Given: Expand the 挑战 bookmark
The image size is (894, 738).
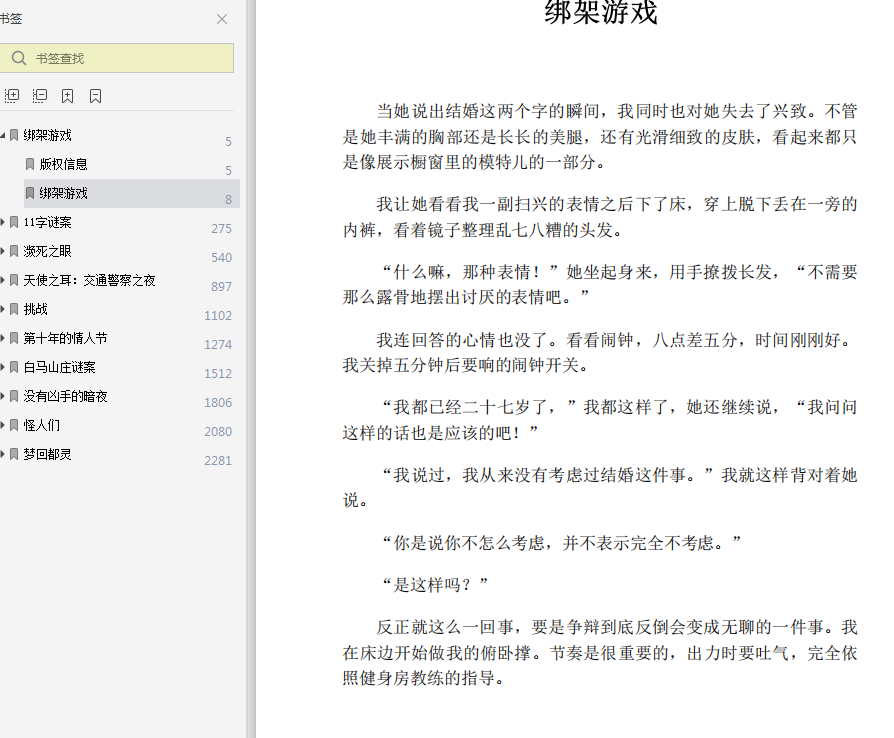Looking at the screenshot, I should click(3, 309).
